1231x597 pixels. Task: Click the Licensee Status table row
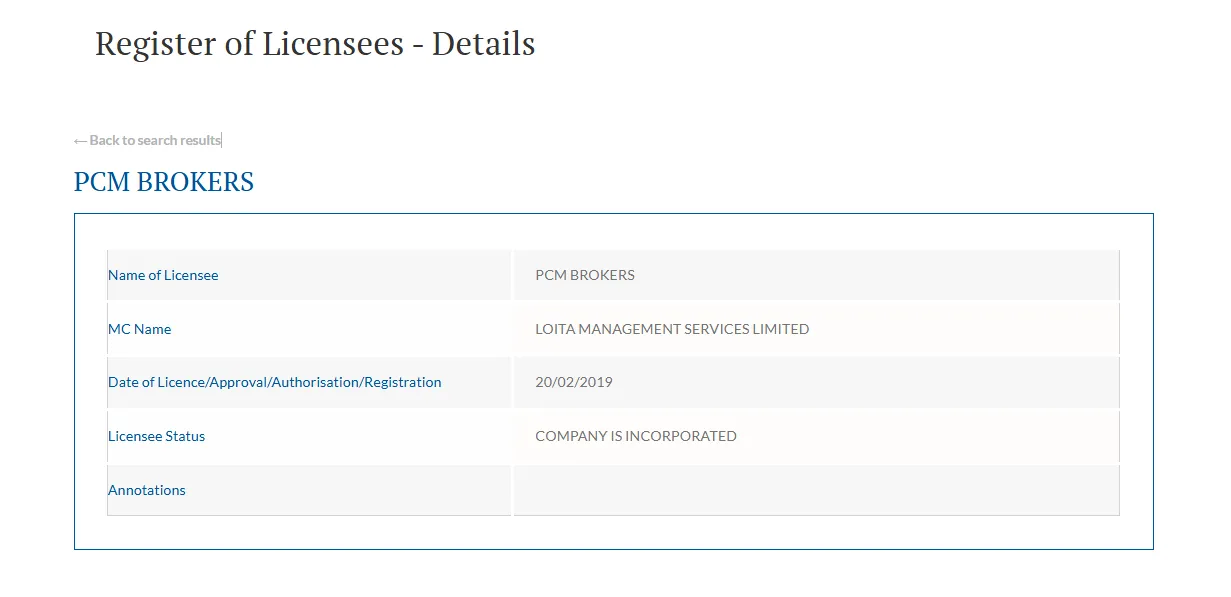coord(616,436)
